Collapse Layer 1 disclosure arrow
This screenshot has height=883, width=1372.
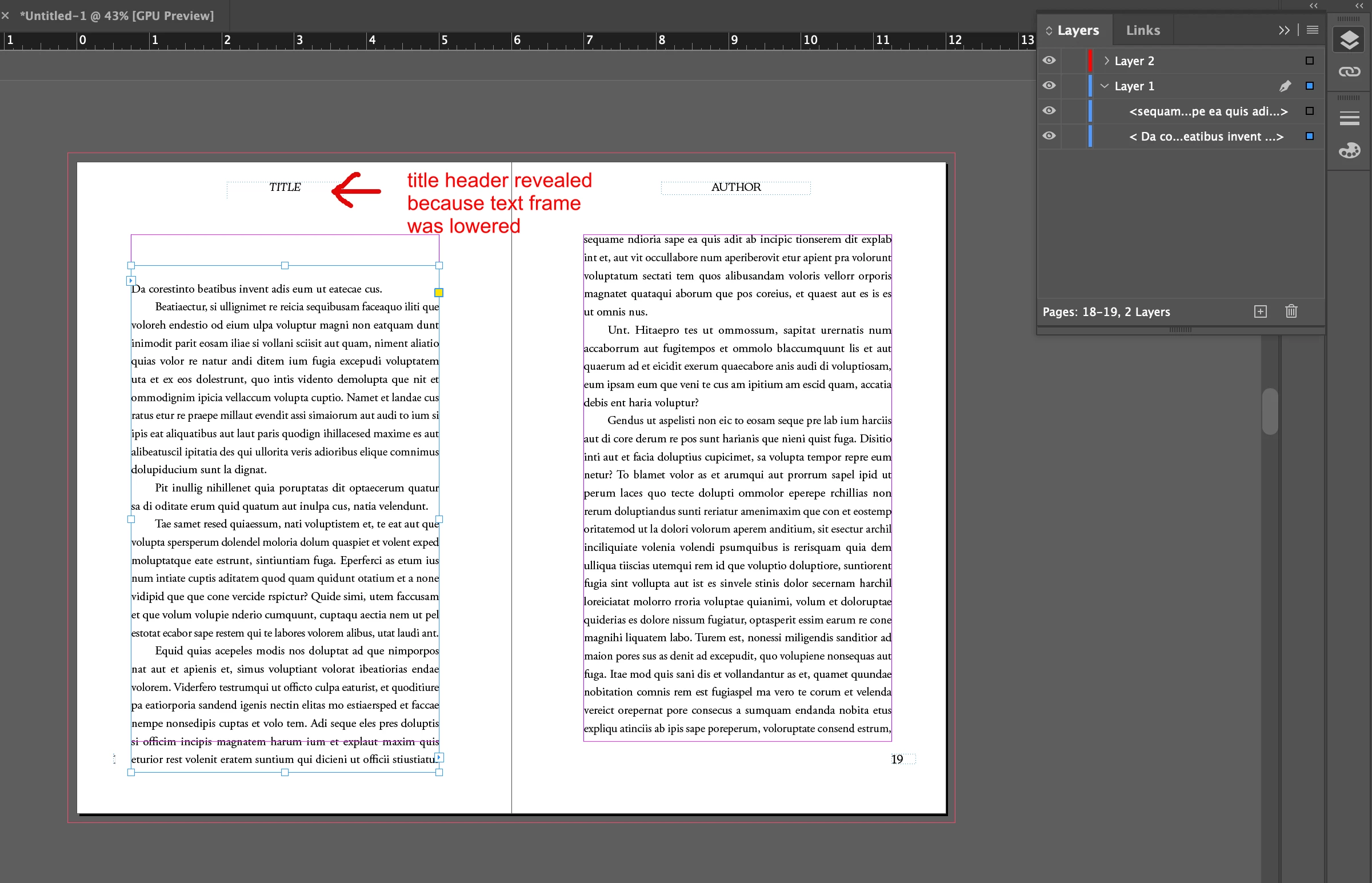tap(1105, 85)
